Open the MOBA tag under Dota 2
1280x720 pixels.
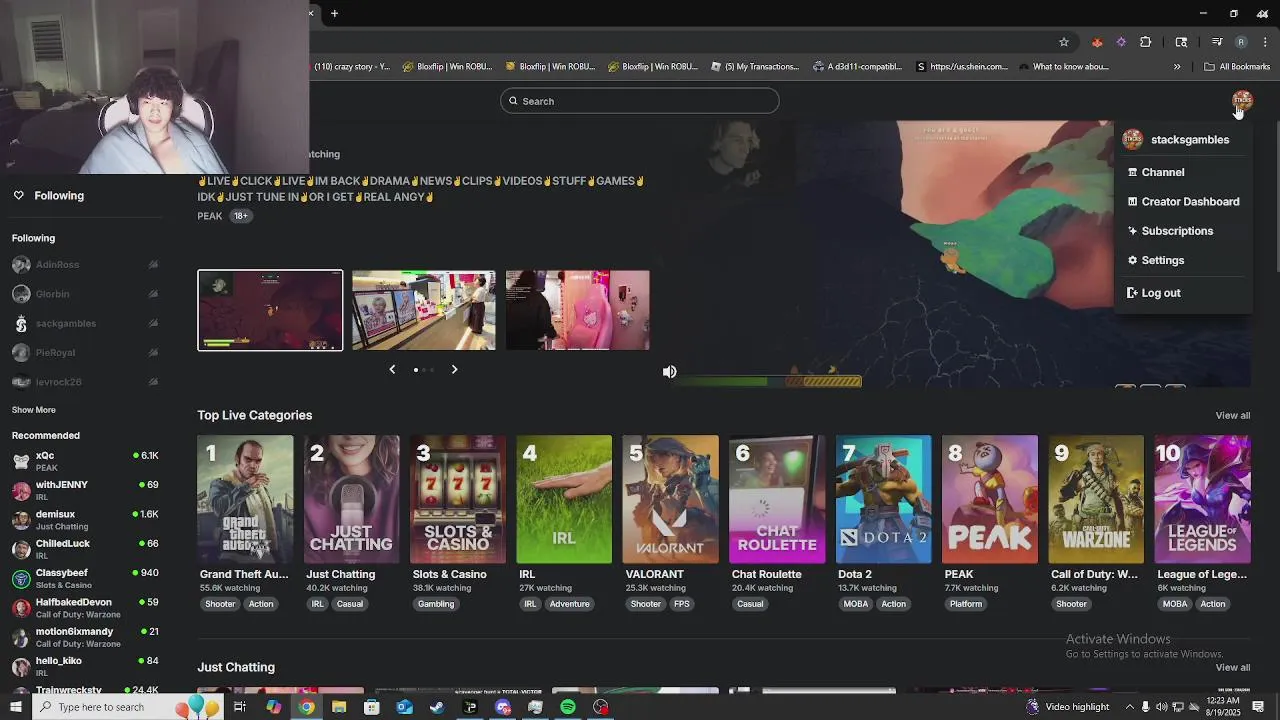[856, 604]
